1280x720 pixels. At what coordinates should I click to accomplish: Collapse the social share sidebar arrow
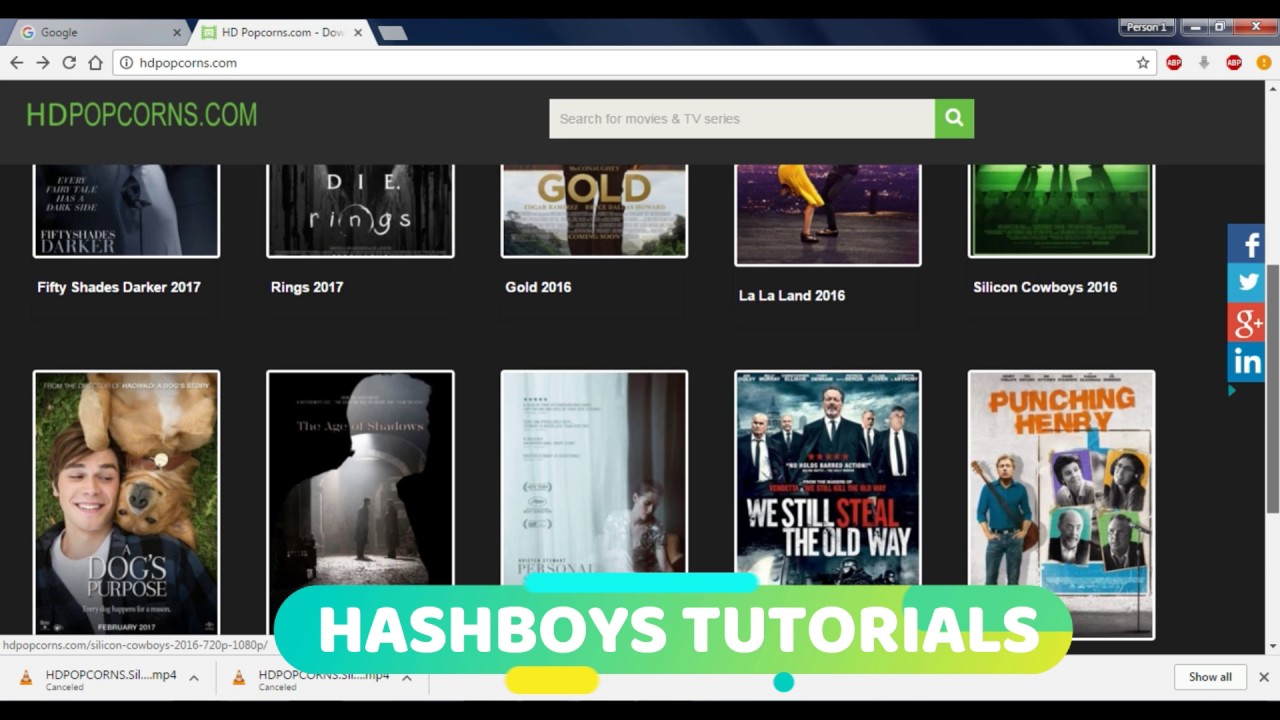click(x=1232, y=391)
